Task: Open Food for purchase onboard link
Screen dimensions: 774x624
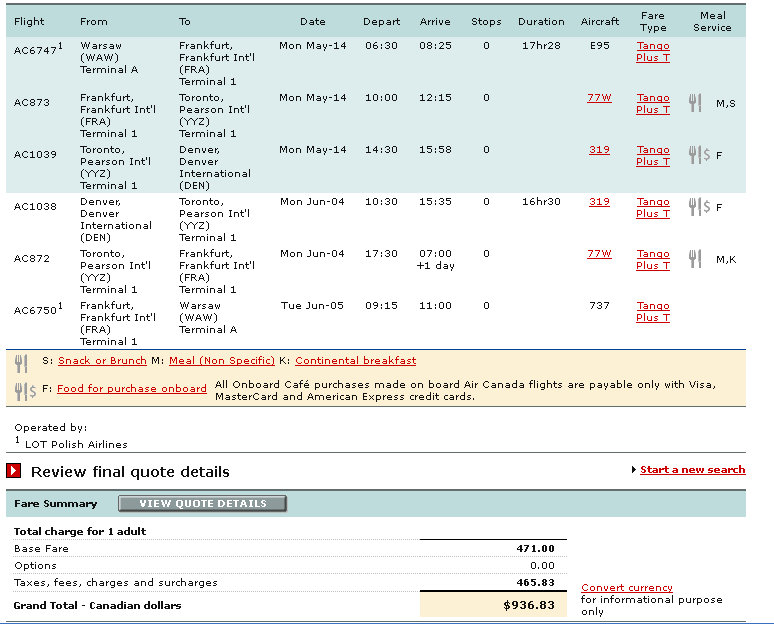Action: (132, 389)
